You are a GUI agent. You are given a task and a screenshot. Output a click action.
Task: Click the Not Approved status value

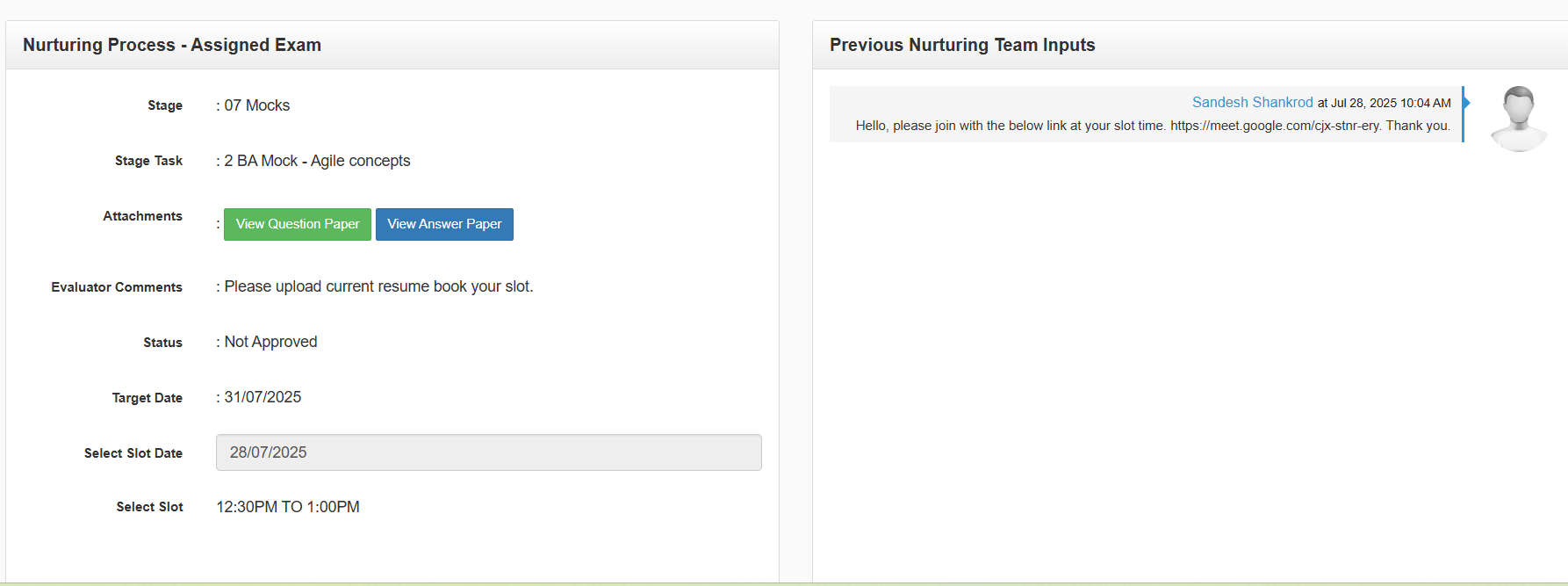(270, 342)
